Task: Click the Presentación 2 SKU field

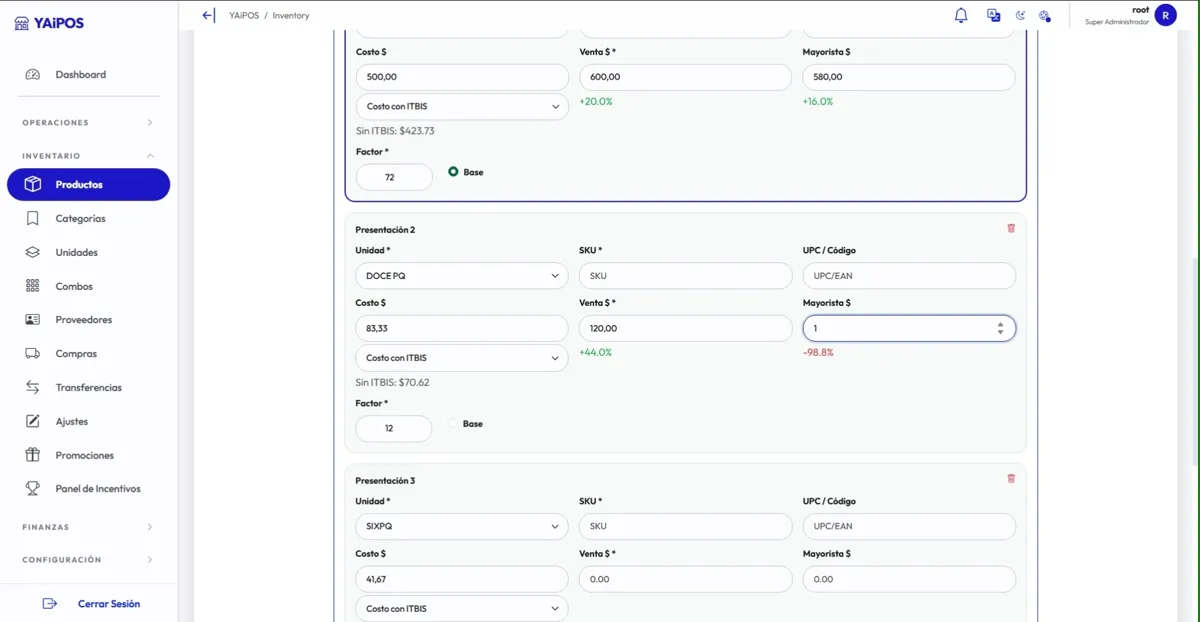Action: click(x=685, y=276)
